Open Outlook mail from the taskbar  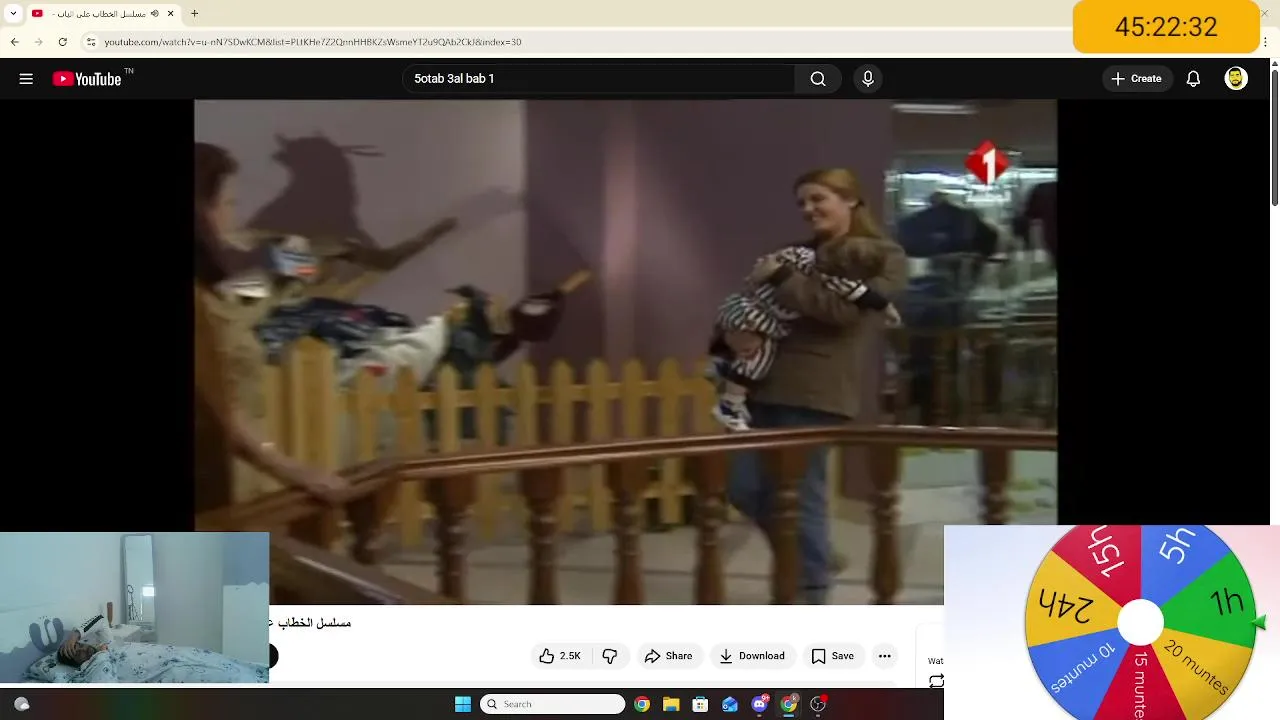(x=730, y=704)
